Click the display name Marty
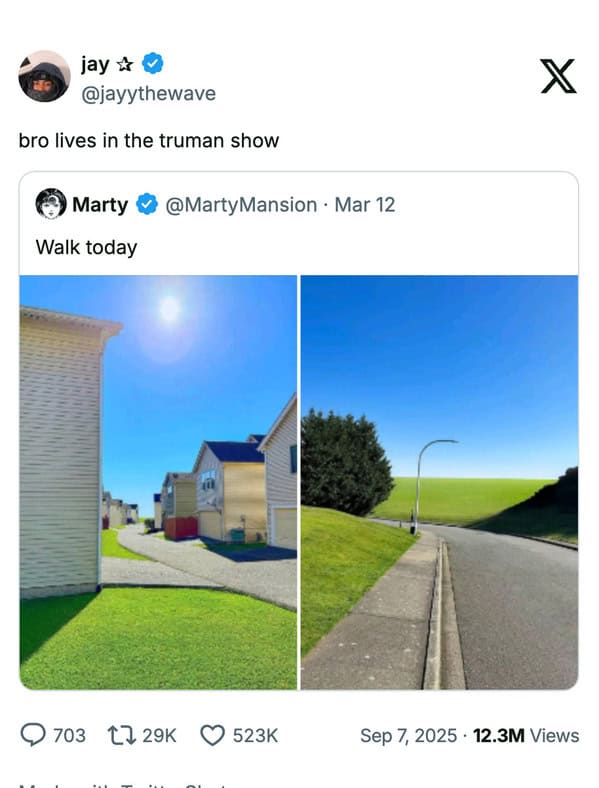Screen dimensions: 599x788 click(100, 205)
